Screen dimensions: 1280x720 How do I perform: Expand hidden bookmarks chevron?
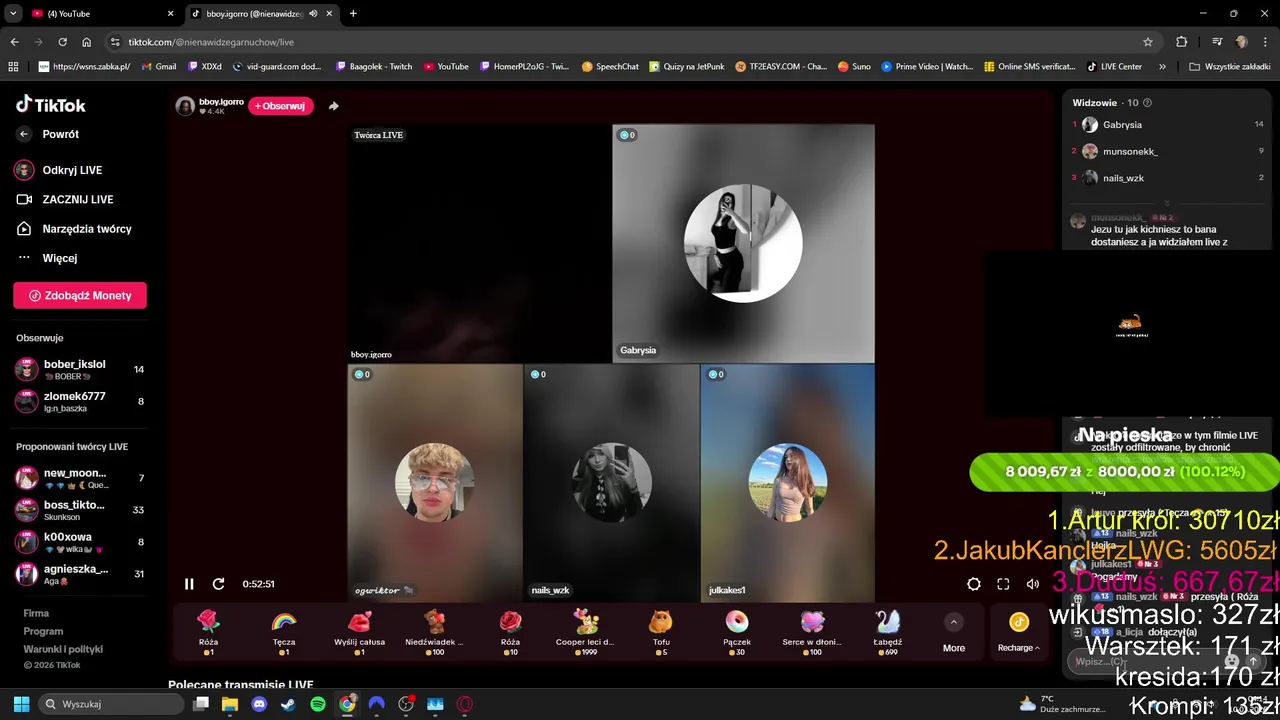pos(1162,67)
